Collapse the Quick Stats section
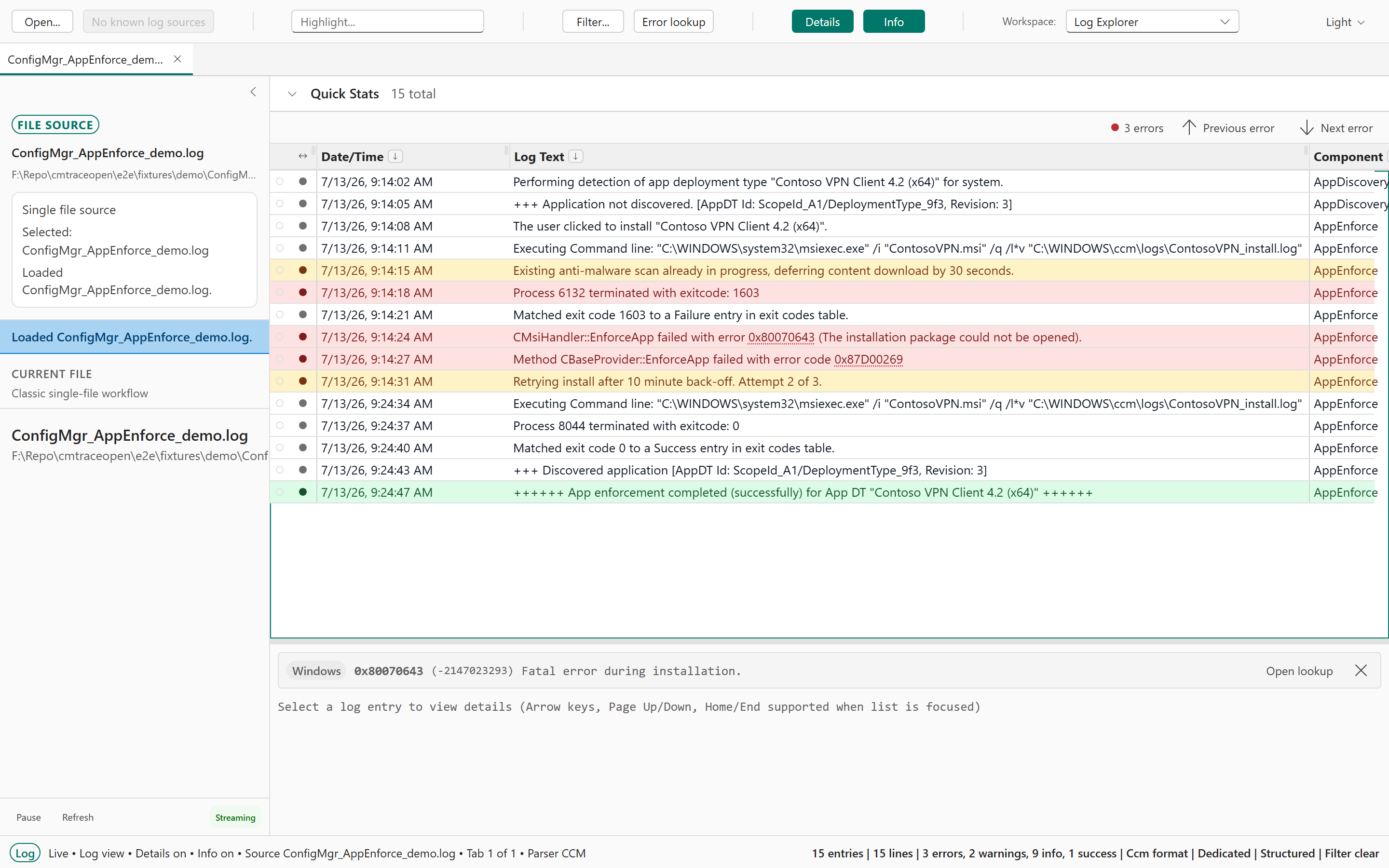This screenshot has width=1389, height=868. coord(292,94)
